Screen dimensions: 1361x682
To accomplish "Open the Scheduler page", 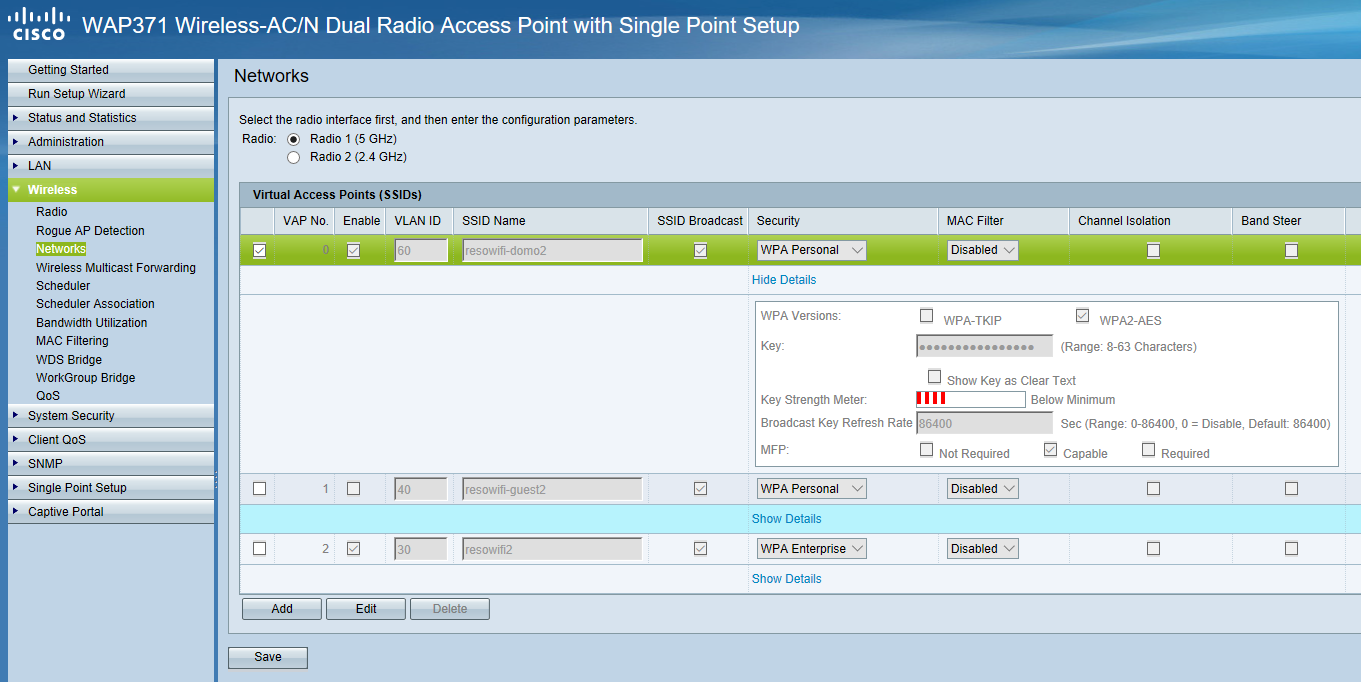I will pyautogui.click(x=63, y=286).
